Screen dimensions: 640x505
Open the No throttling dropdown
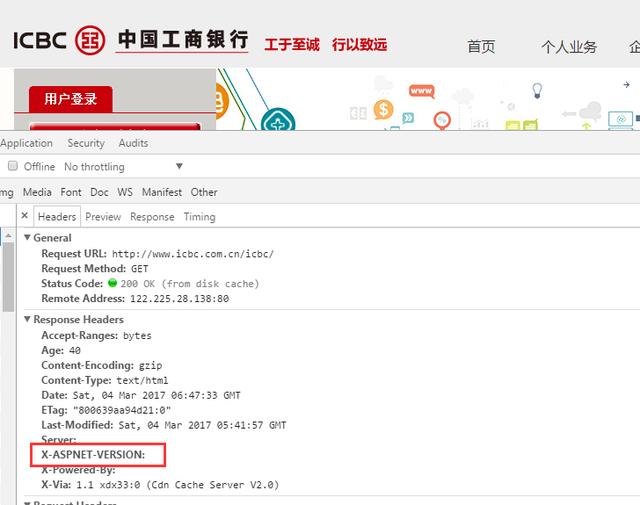123,167
